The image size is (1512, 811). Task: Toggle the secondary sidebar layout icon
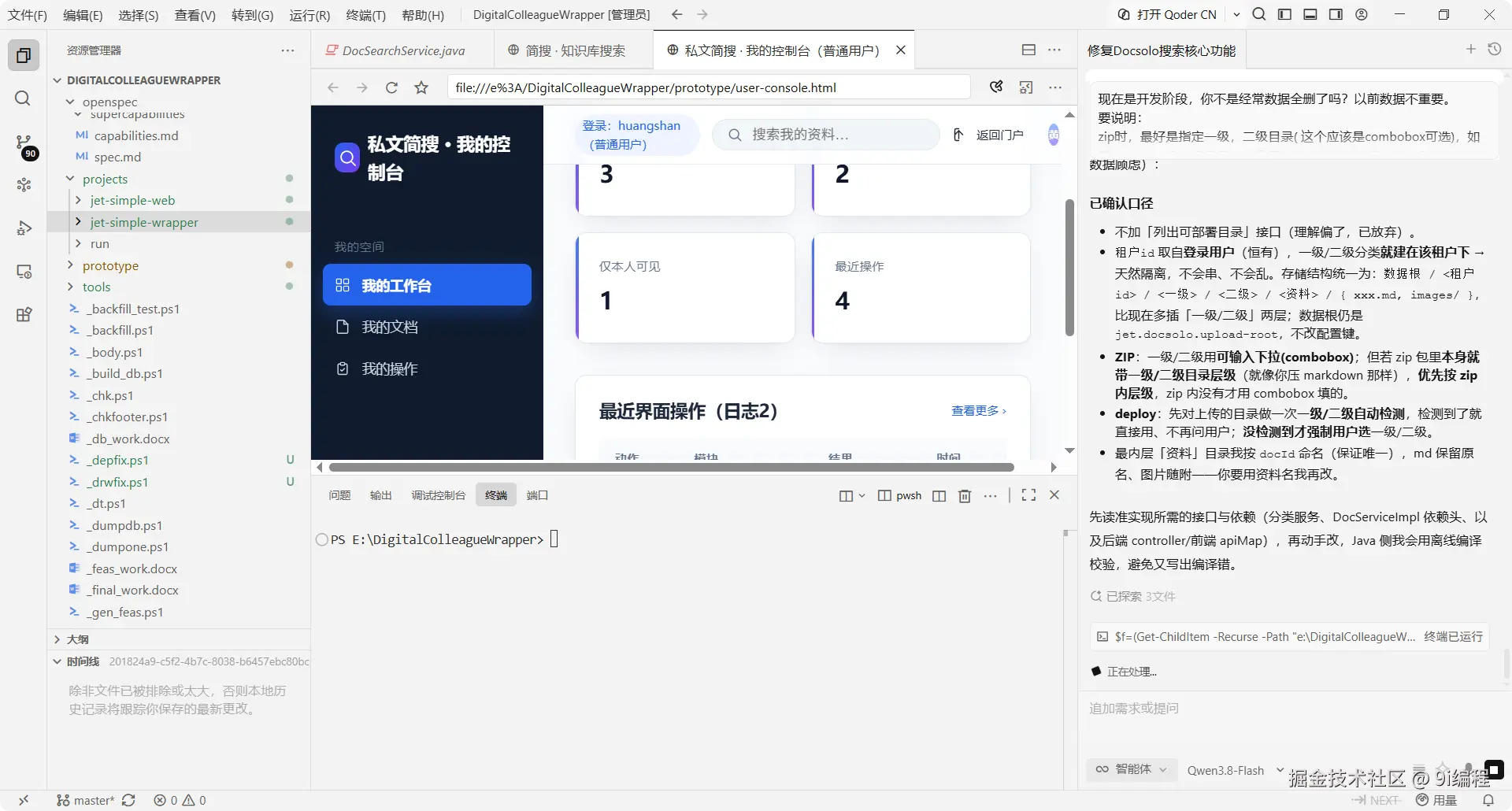coord(1336,14)
